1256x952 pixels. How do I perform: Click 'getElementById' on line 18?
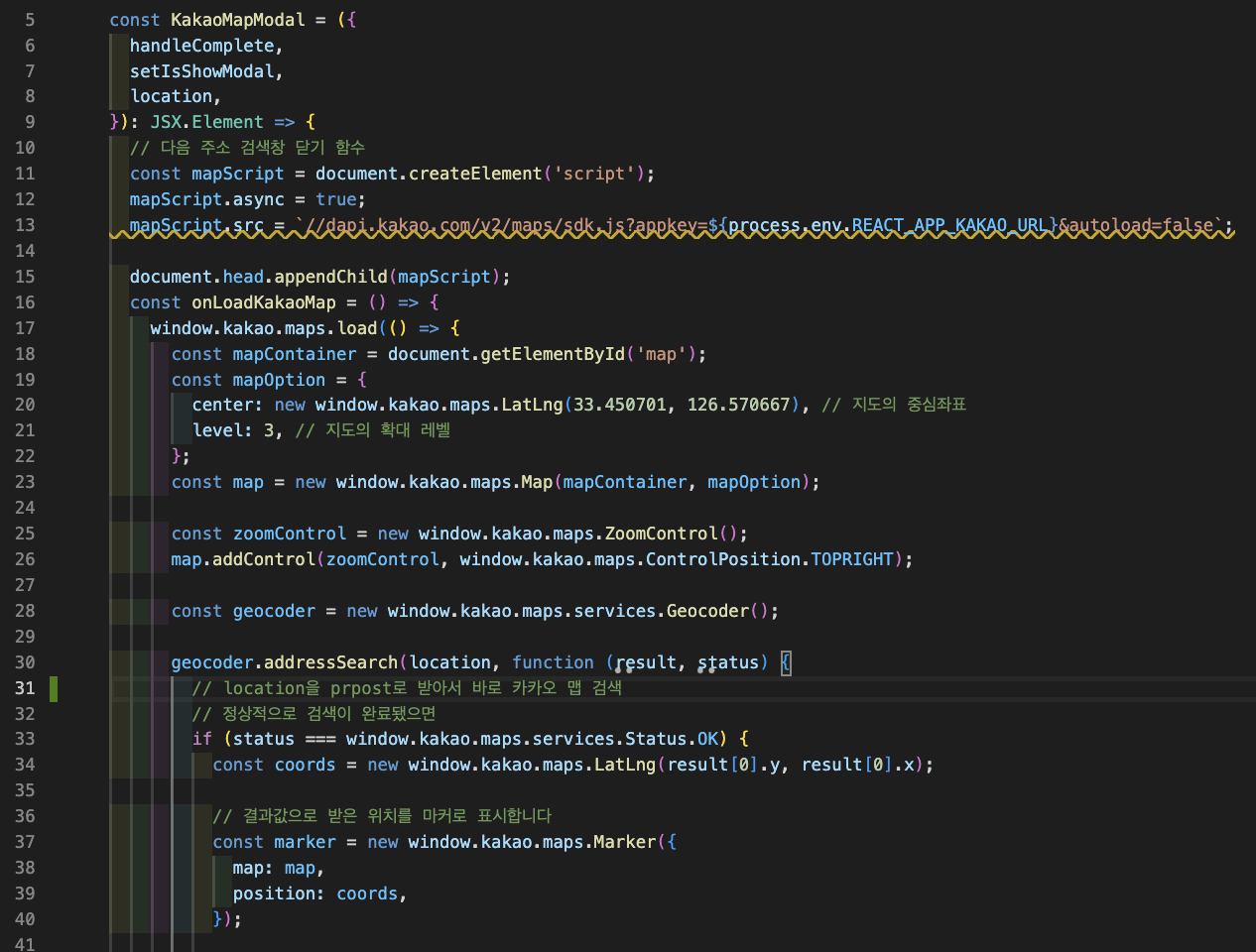point(553,354)
